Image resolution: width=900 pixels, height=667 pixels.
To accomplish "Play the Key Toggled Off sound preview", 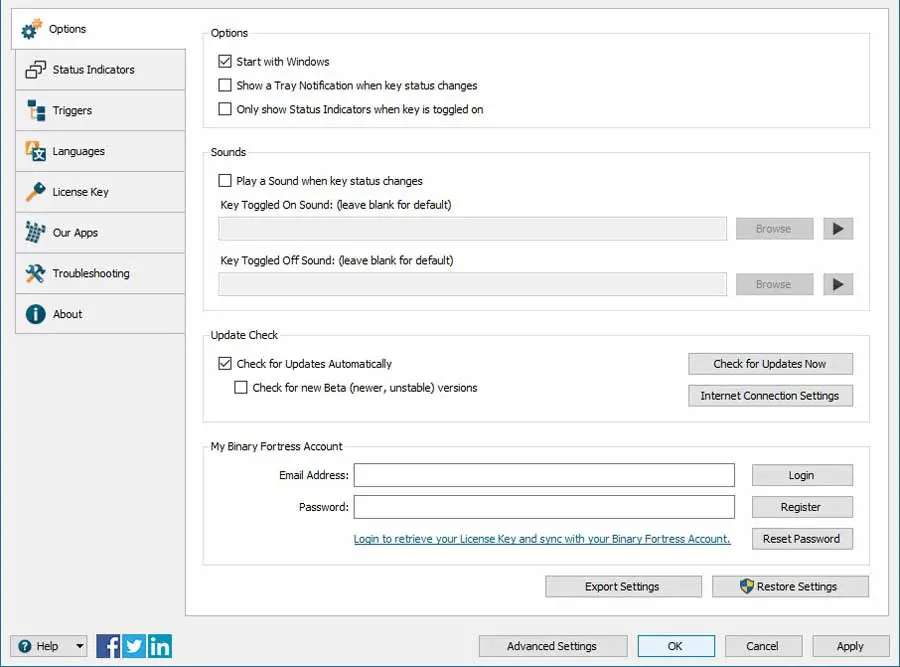I will [x=838, y=285].
